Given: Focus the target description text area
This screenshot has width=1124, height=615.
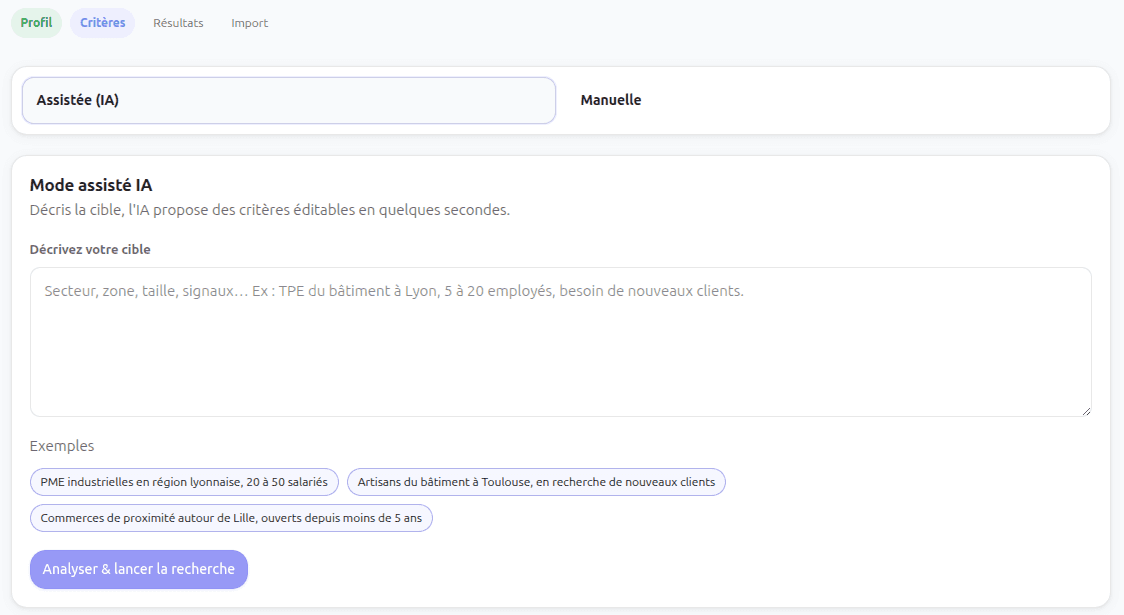Looking at the screenshot, I should tap(560, 340).
